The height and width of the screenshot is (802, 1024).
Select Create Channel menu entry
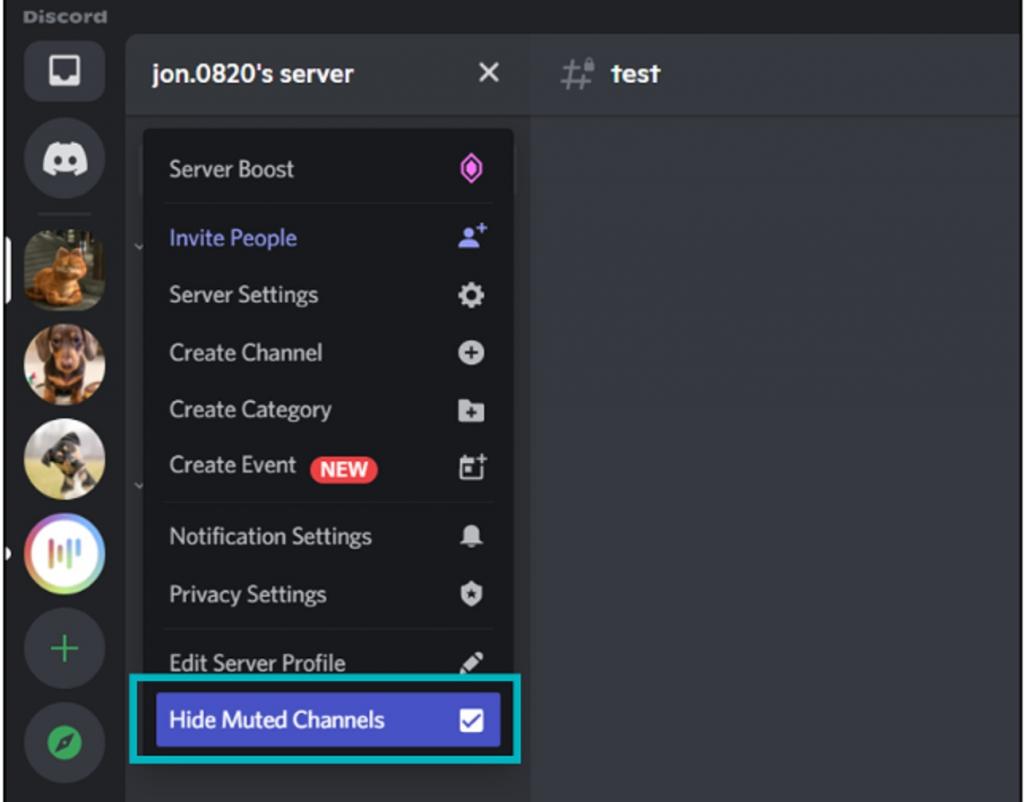pos(328,353)
